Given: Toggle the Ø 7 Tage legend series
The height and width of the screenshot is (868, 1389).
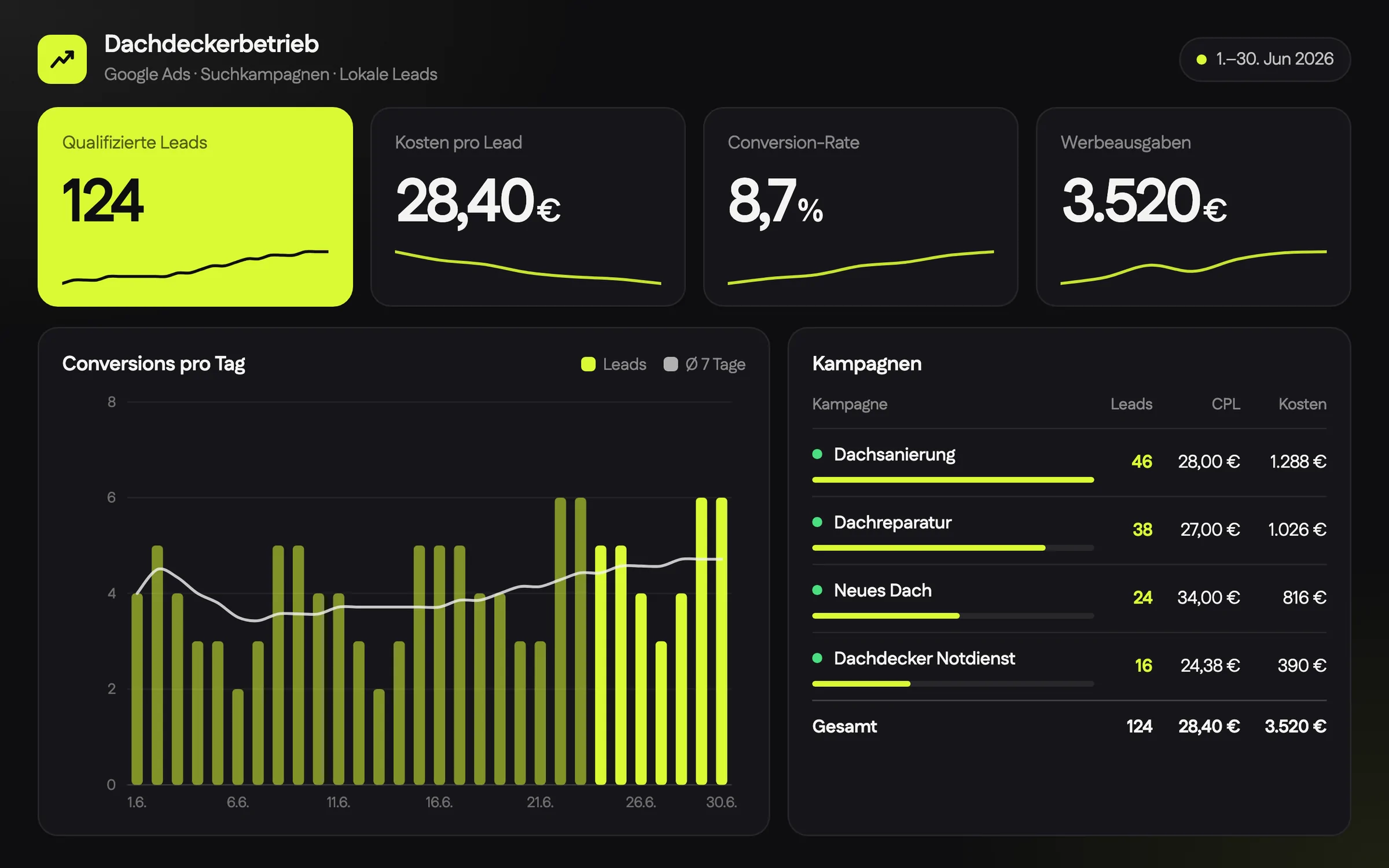Looking at the screenshot, I should click(x=704, y=364).
